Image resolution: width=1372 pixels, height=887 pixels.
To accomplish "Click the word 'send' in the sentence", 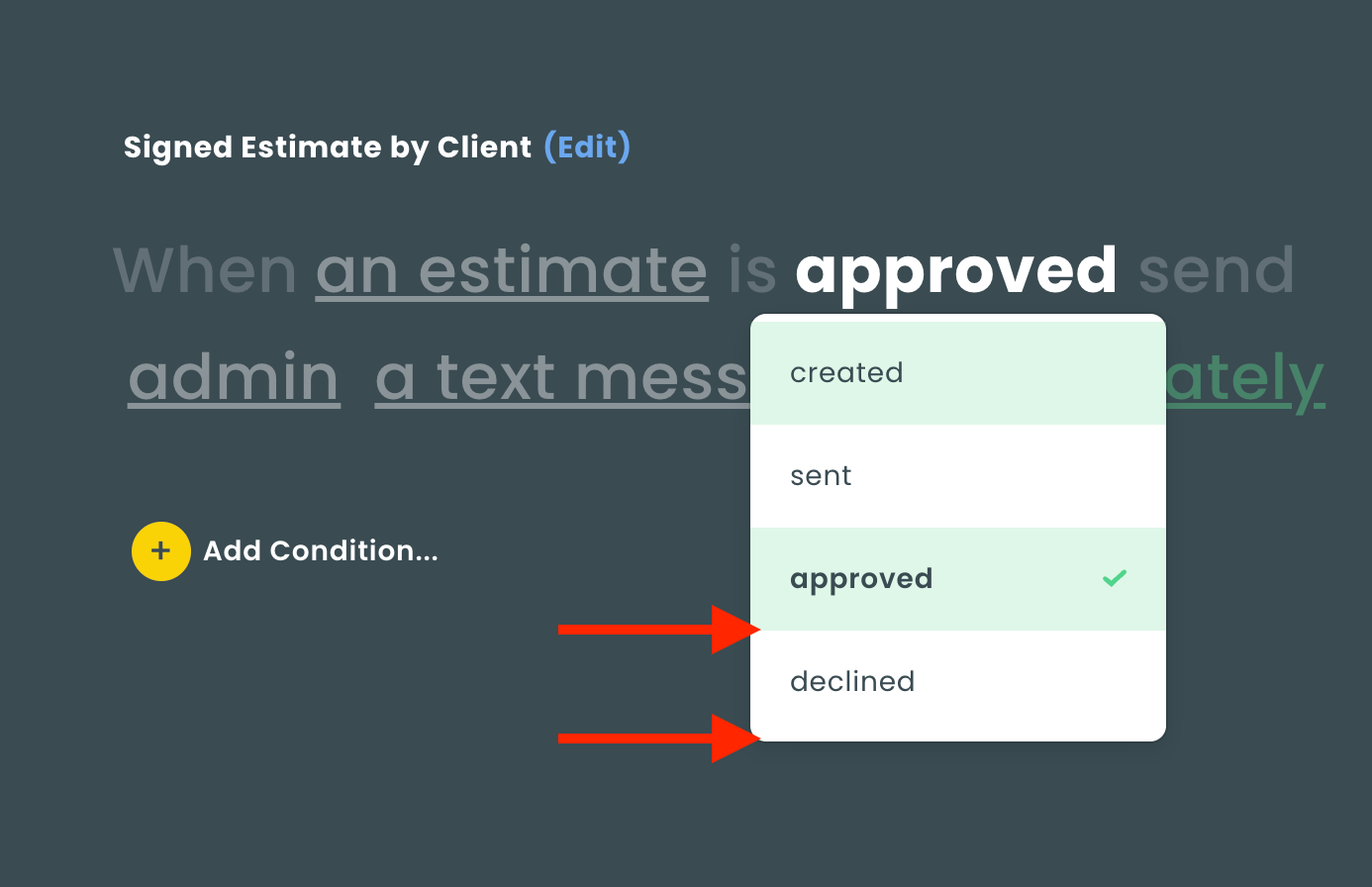I will click(x=1217, y=271).
